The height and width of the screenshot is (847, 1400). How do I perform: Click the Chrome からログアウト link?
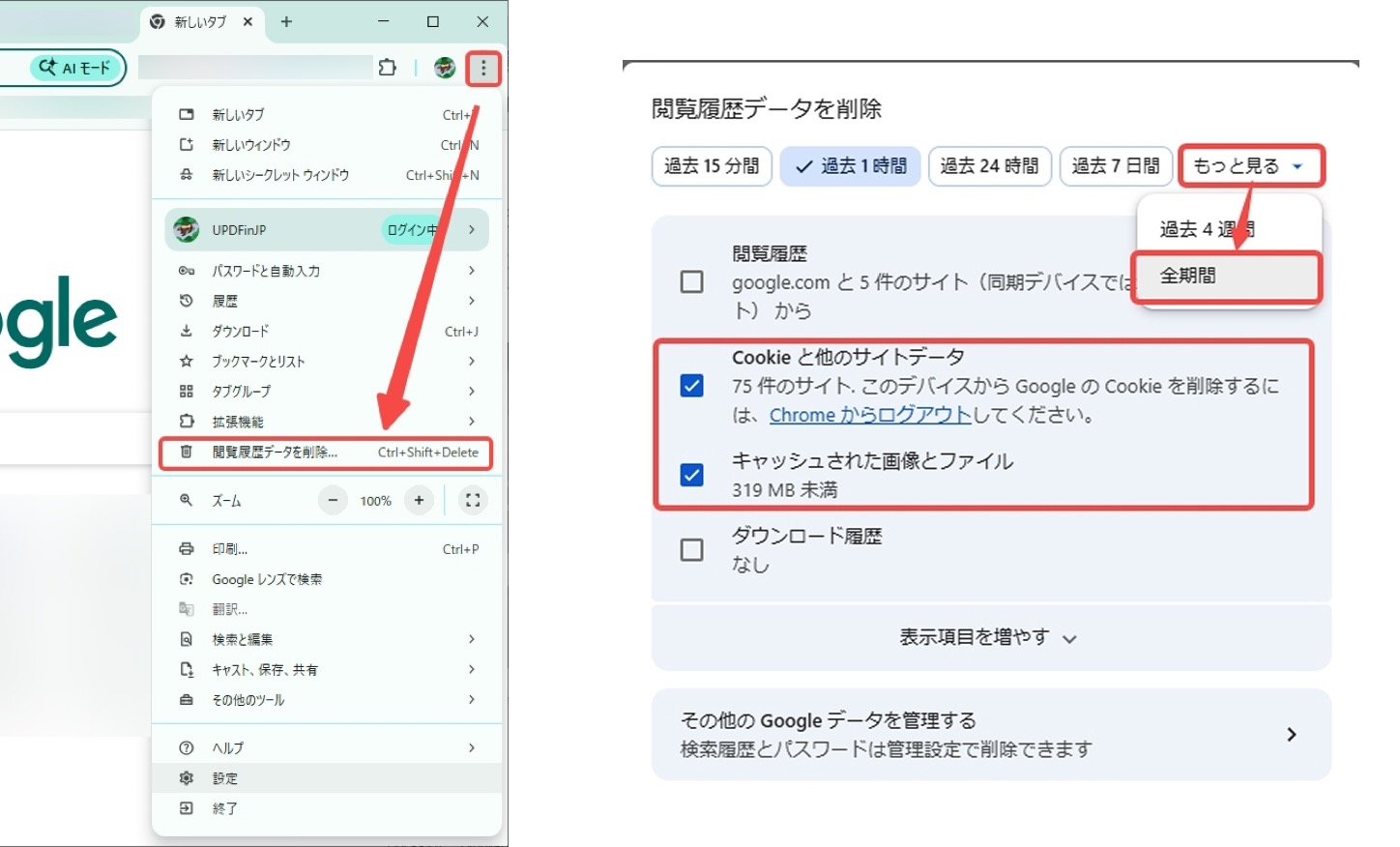click(x=870, y=415)
